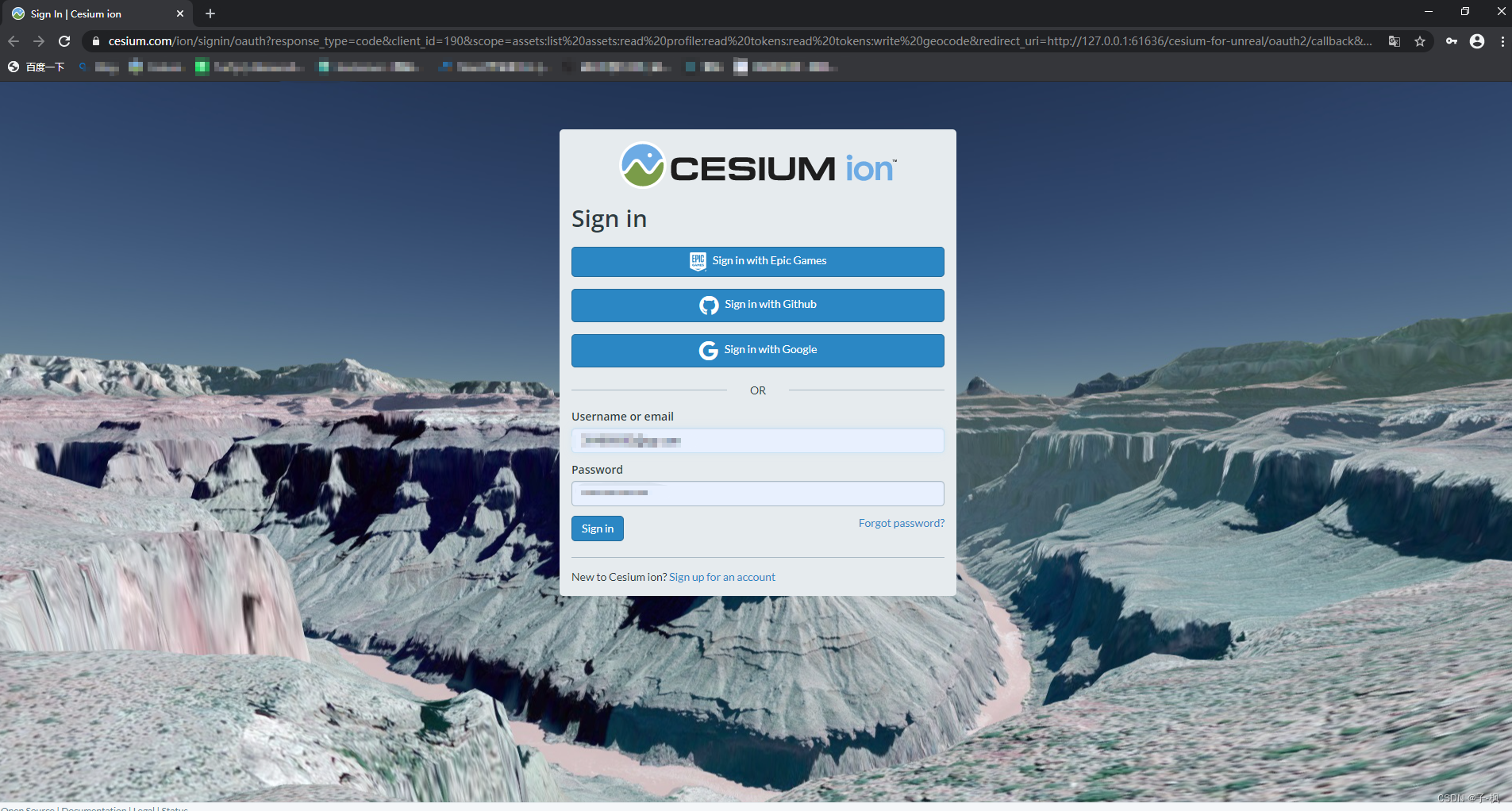Click the Epic Games logo icon
Image resolution: width=1512 pixels, height=811 pixels.
[698, 261]
